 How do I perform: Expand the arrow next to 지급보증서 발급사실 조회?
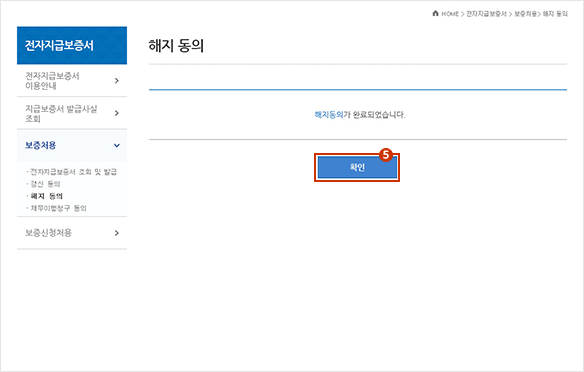click(x=117, y=113)
